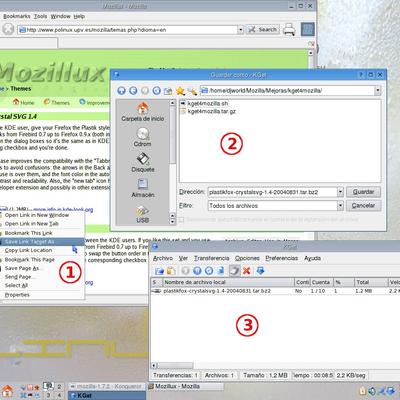Choose Open Link in New Tab
400x400 pixels.
point(42,224)
